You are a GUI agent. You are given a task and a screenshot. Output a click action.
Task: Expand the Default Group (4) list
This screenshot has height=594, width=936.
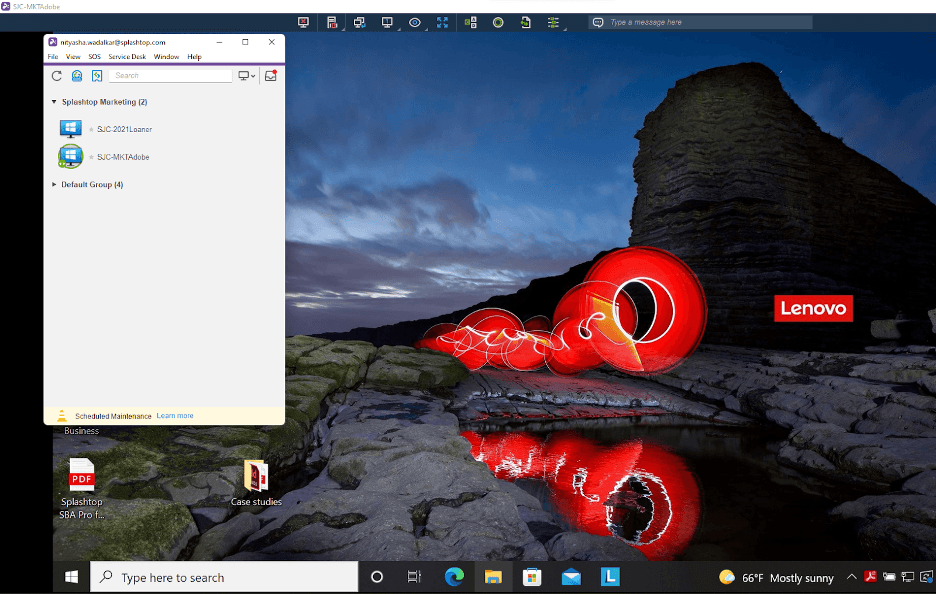tap(54, 184)
